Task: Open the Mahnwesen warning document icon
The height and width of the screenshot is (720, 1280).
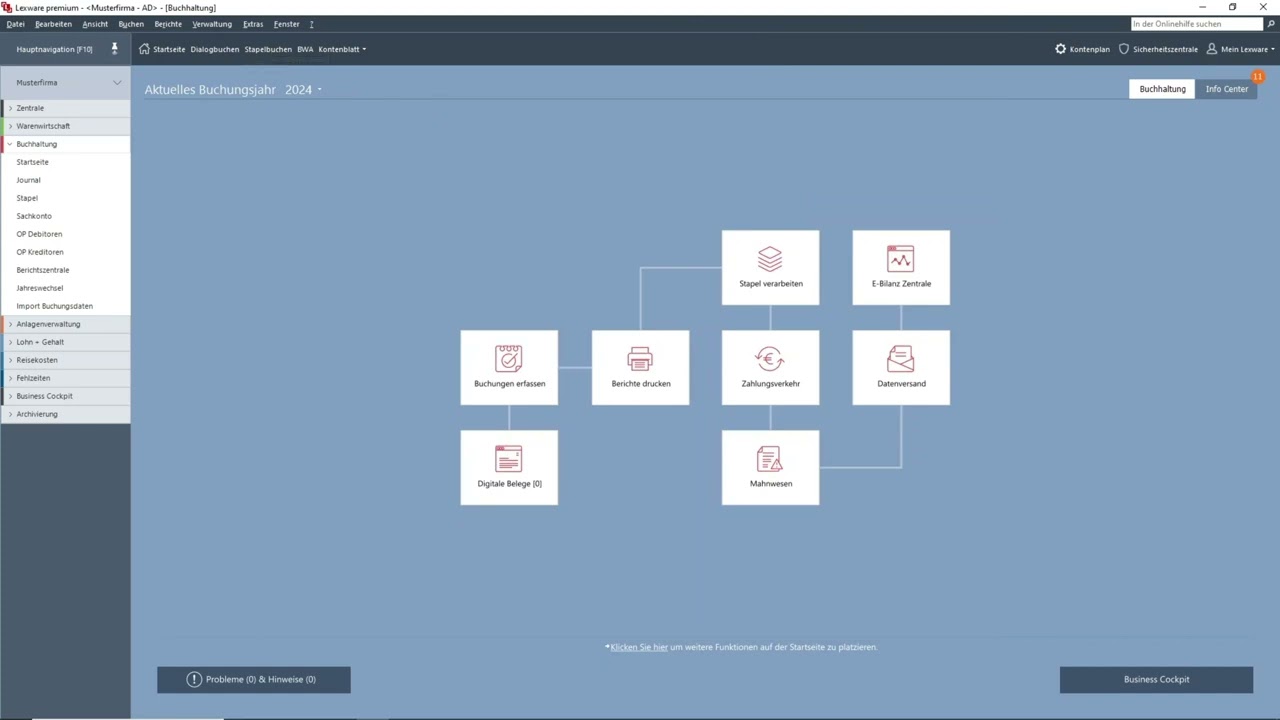Action: 770,458
